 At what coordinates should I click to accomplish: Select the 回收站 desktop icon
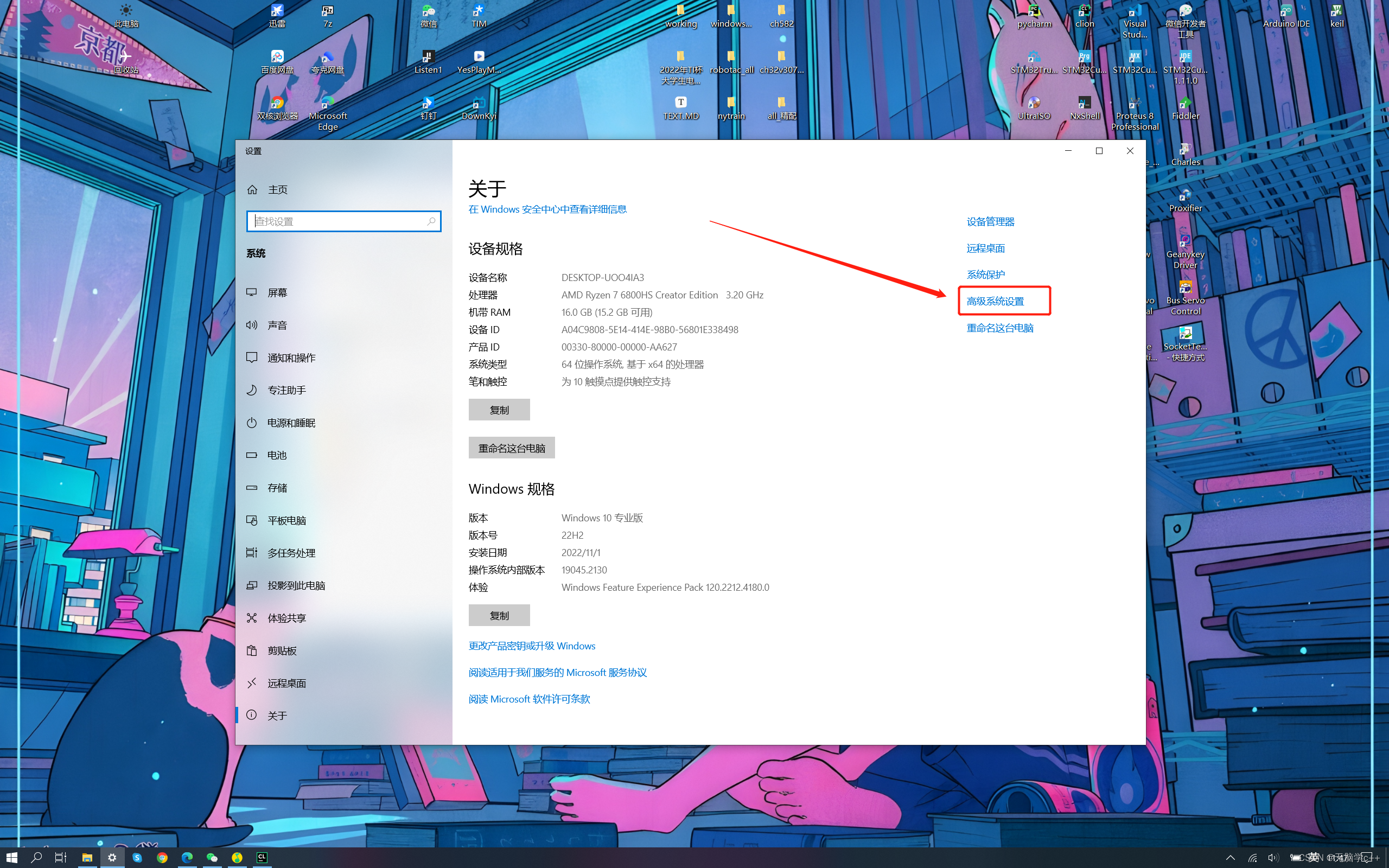tap(126, 61)
